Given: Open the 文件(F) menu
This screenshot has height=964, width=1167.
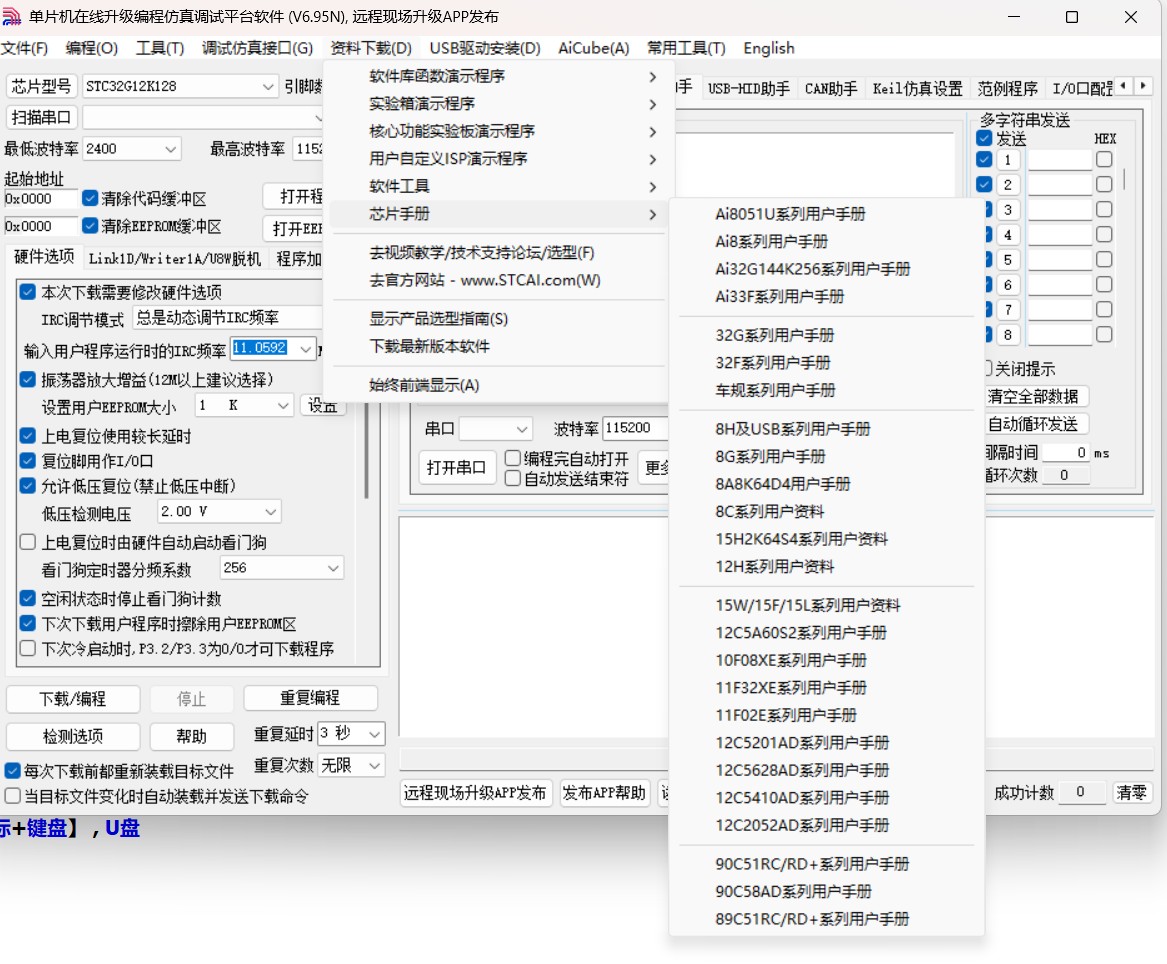Looking at the screenshot, I should (x=24, y=48).
